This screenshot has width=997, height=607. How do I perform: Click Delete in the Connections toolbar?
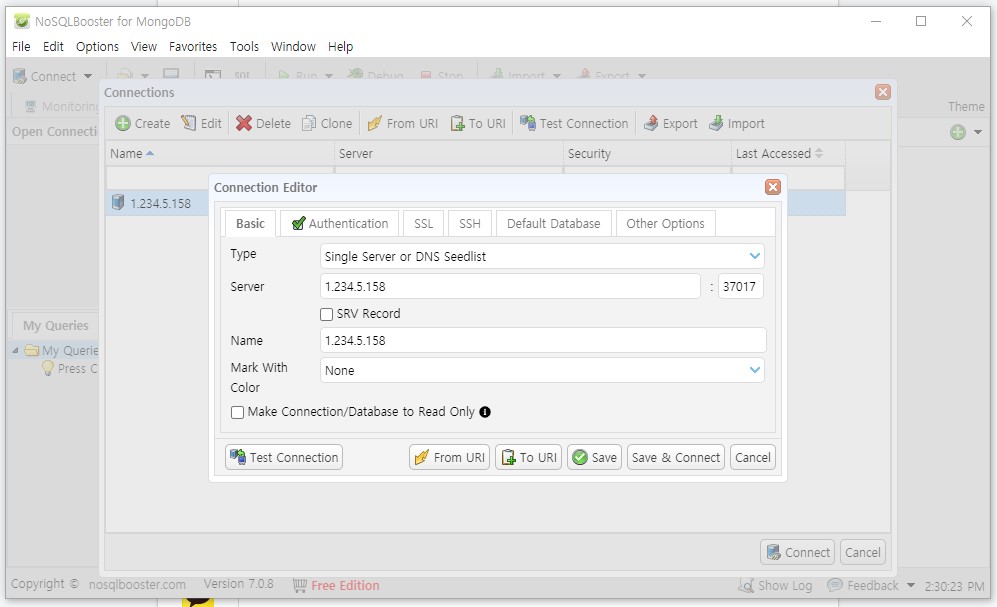click(x=263, y=123)
